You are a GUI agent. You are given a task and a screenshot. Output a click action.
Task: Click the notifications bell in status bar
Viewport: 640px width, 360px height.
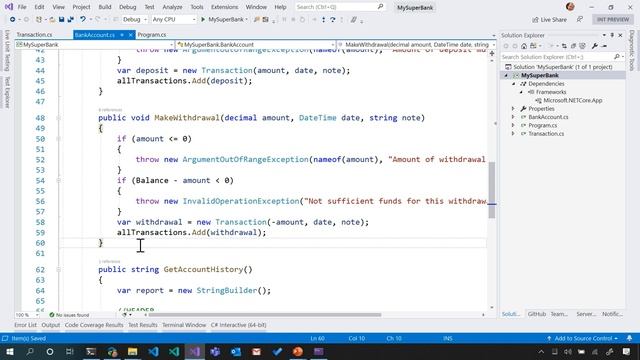click(x=629, y=338)
